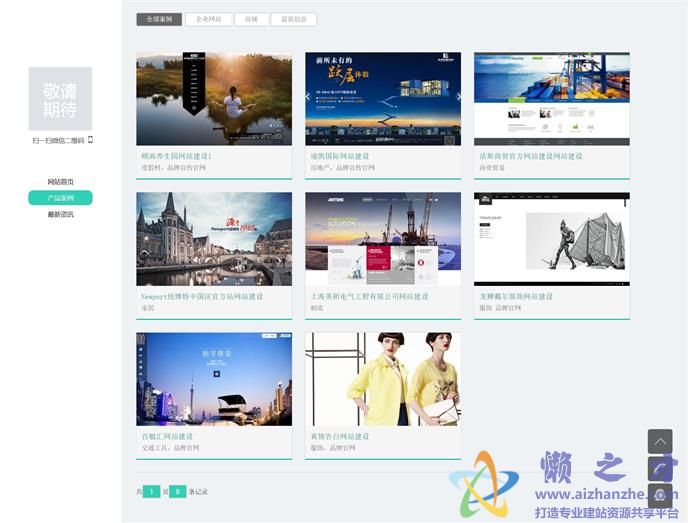688x523 pixels.
Task: Choose the 最新创意 filter tab
Action: [x=293, y=19]
